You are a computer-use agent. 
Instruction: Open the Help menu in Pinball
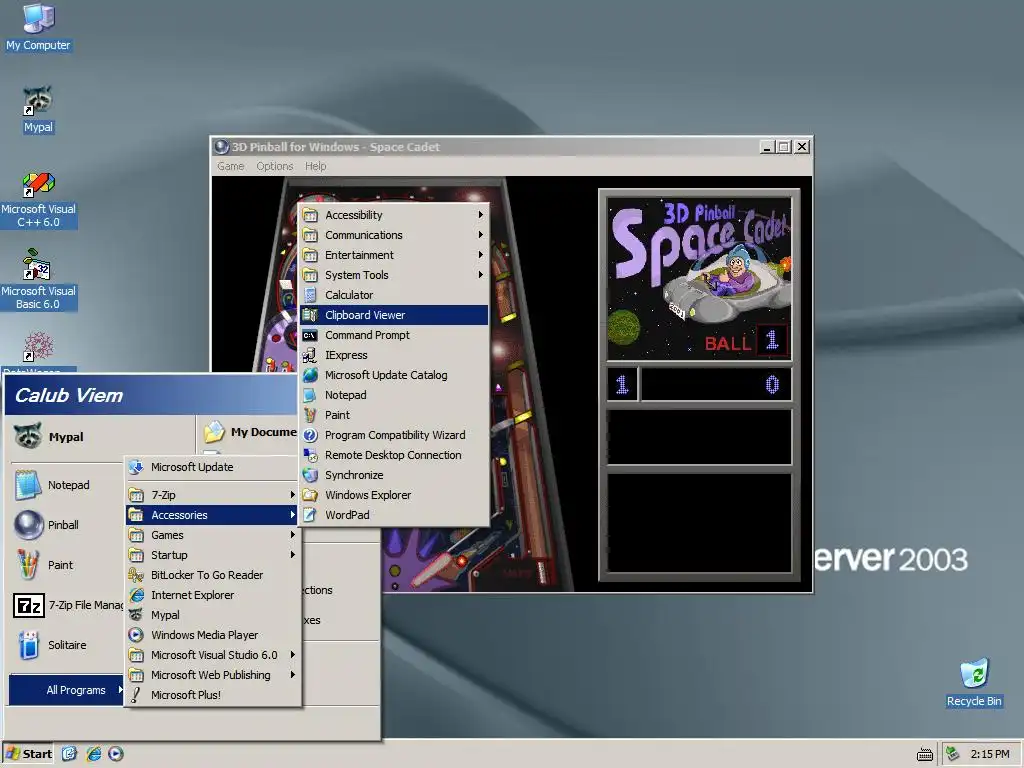[x=315, y=166]
